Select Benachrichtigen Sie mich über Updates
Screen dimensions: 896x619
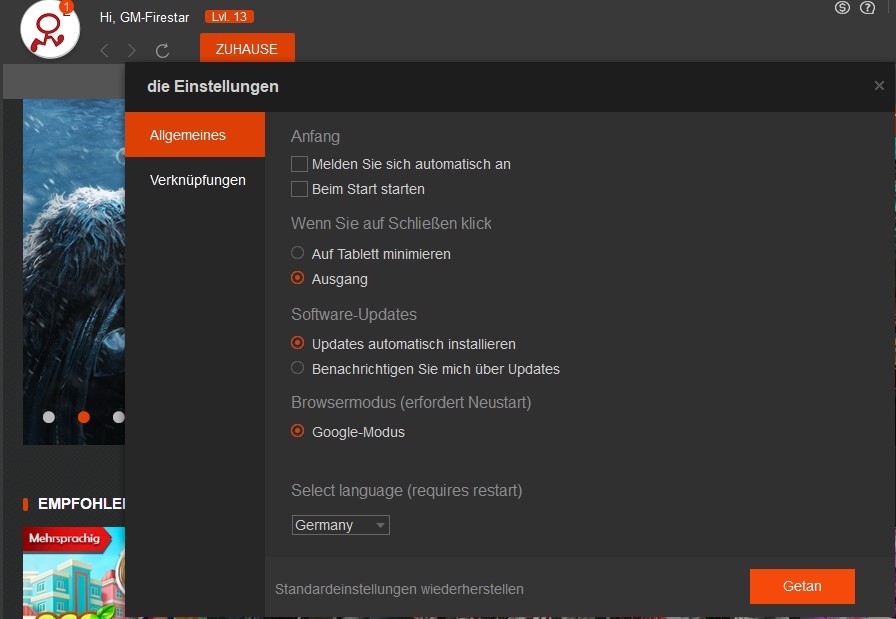(x=298, y=369)
